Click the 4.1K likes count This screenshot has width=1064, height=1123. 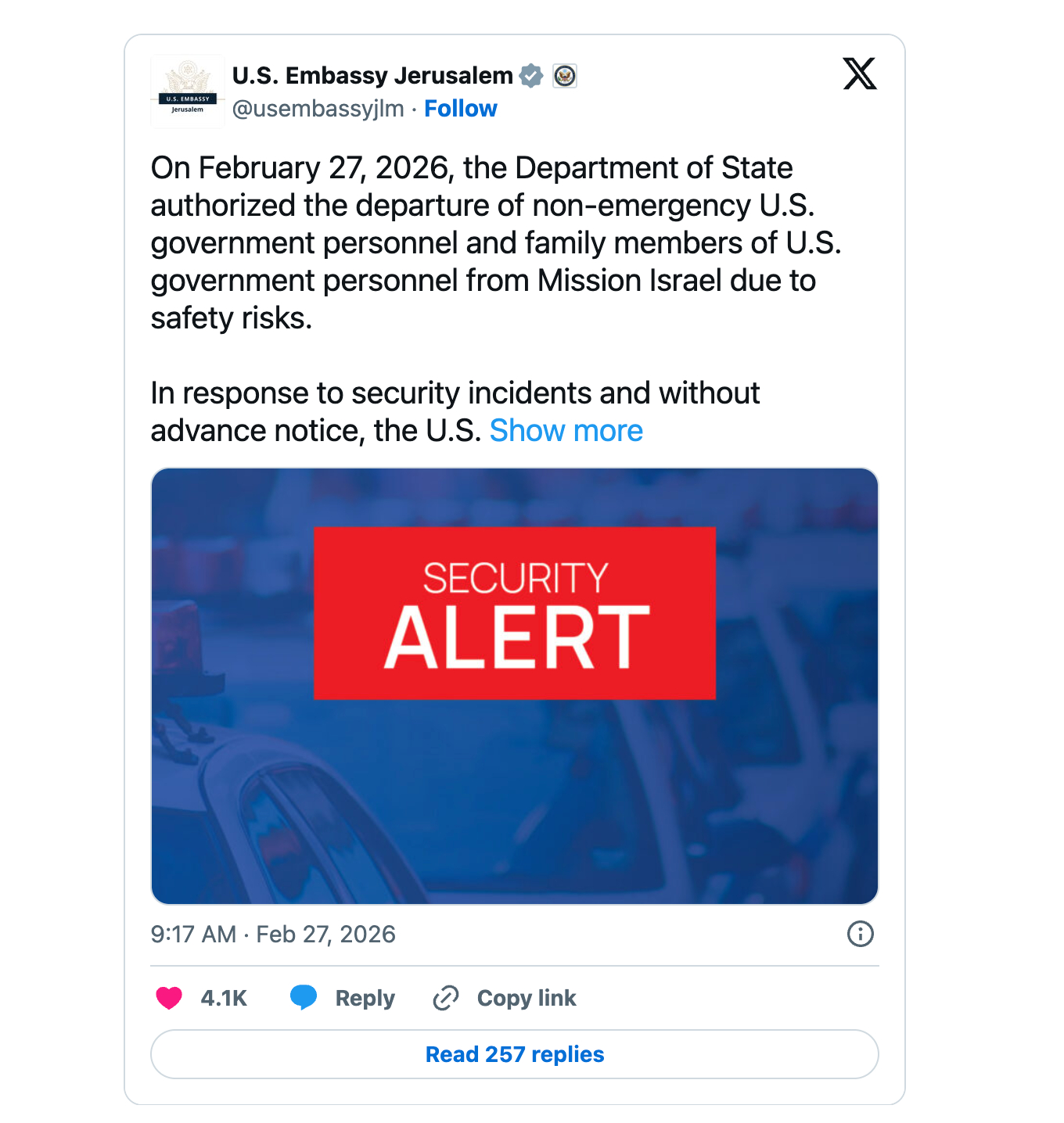(224, 998)
